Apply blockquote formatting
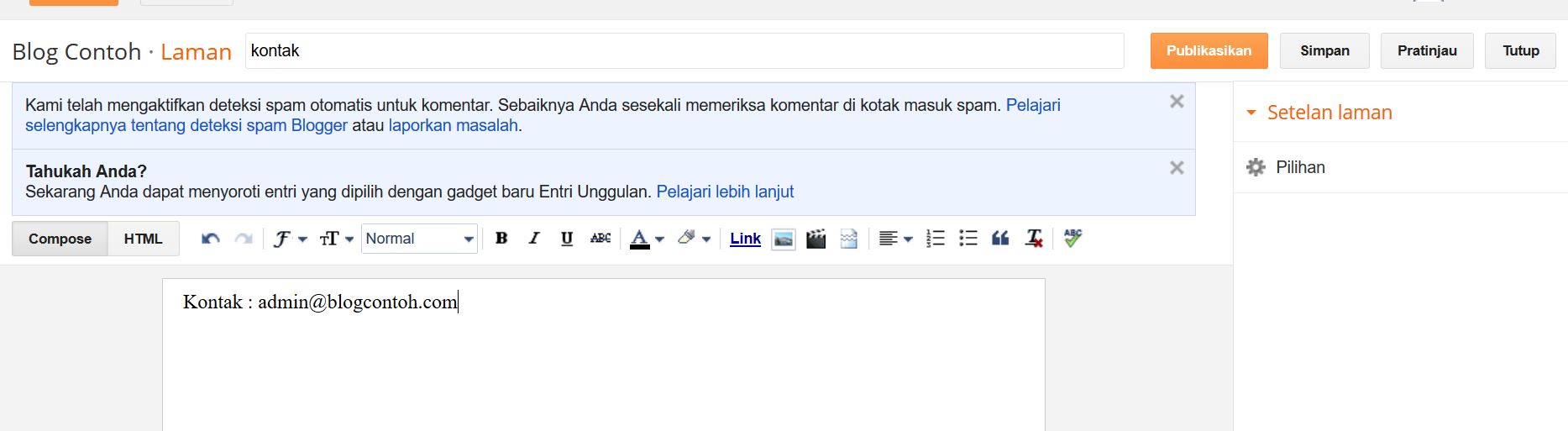Screen dimensions: 1568x431 click(1000, 239)
